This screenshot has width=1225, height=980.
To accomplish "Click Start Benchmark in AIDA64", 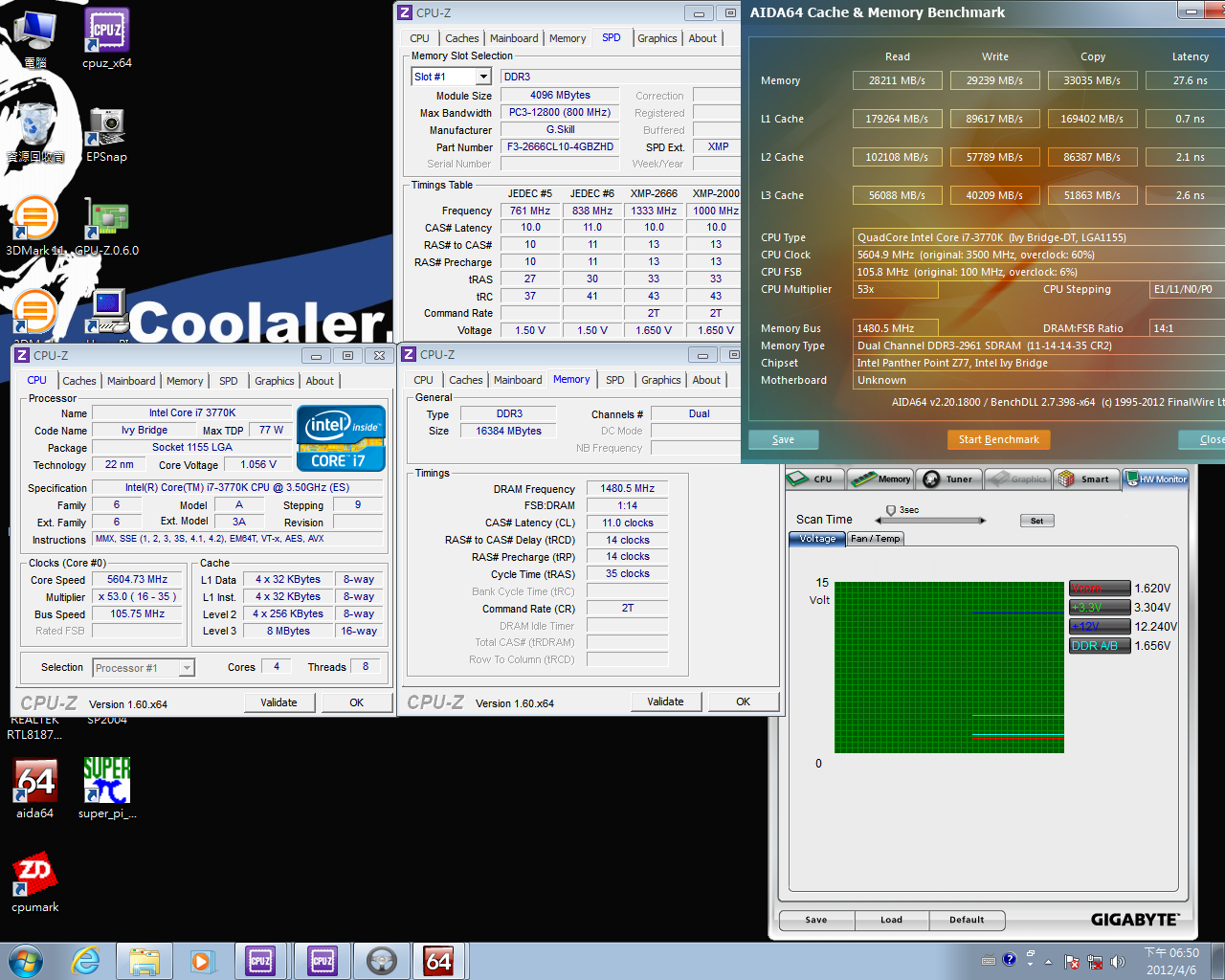I will click(998, 439).
